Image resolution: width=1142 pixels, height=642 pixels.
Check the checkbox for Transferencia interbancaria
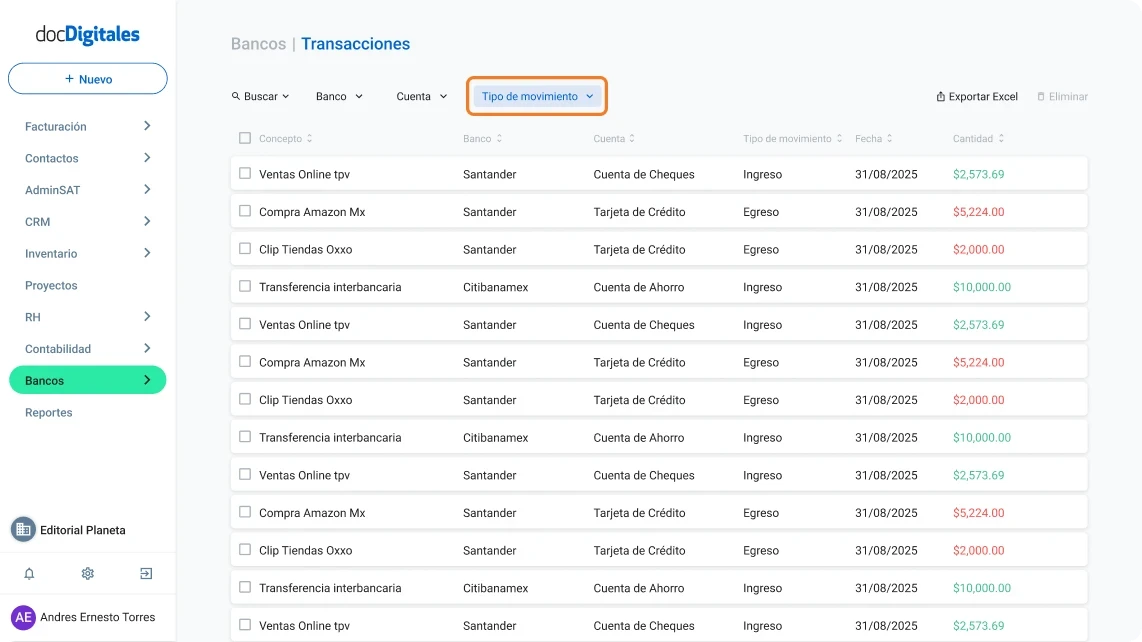click(243, 287)
